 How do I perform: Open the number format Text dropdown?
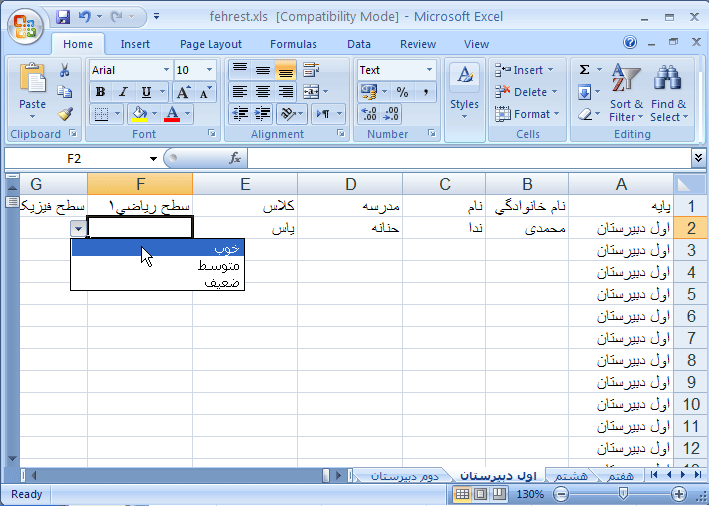pos(429,70)
